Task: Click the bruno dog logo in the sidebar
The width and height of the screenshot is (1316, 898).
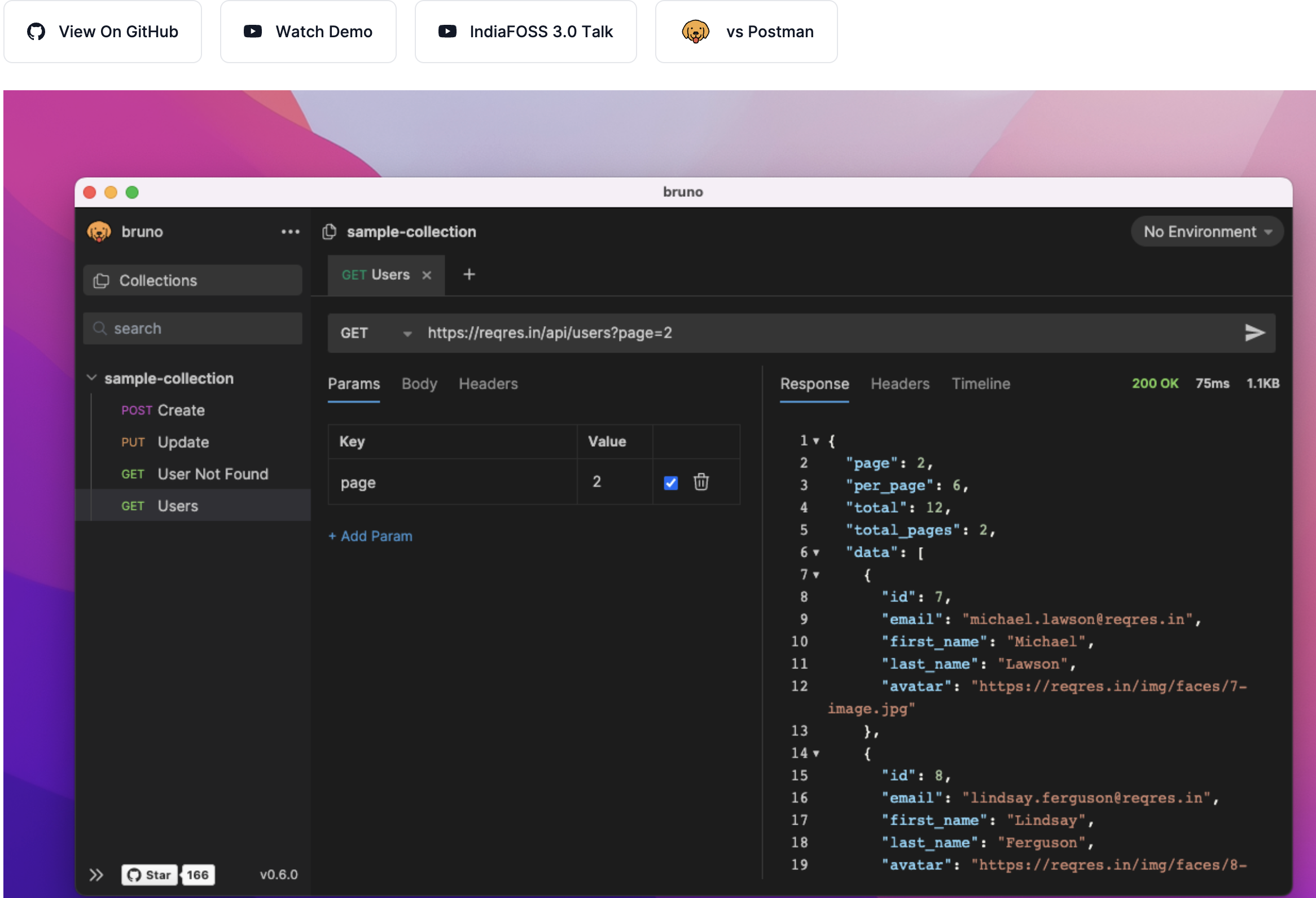Action: click(x=99, y=231)
